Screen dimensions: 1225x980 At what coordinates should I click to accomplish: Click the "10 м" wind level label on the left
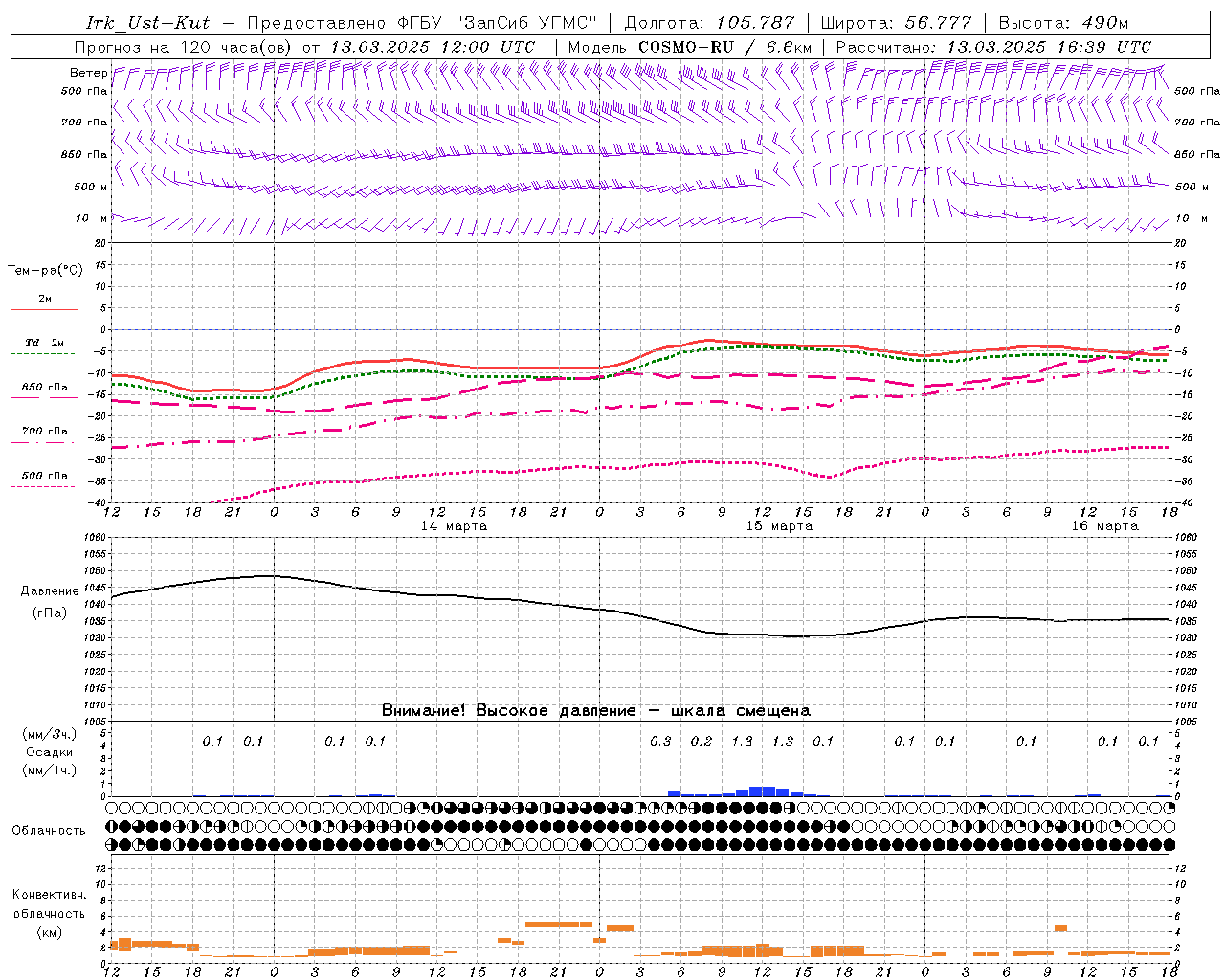pyautogui.click(x=92, y=218)
